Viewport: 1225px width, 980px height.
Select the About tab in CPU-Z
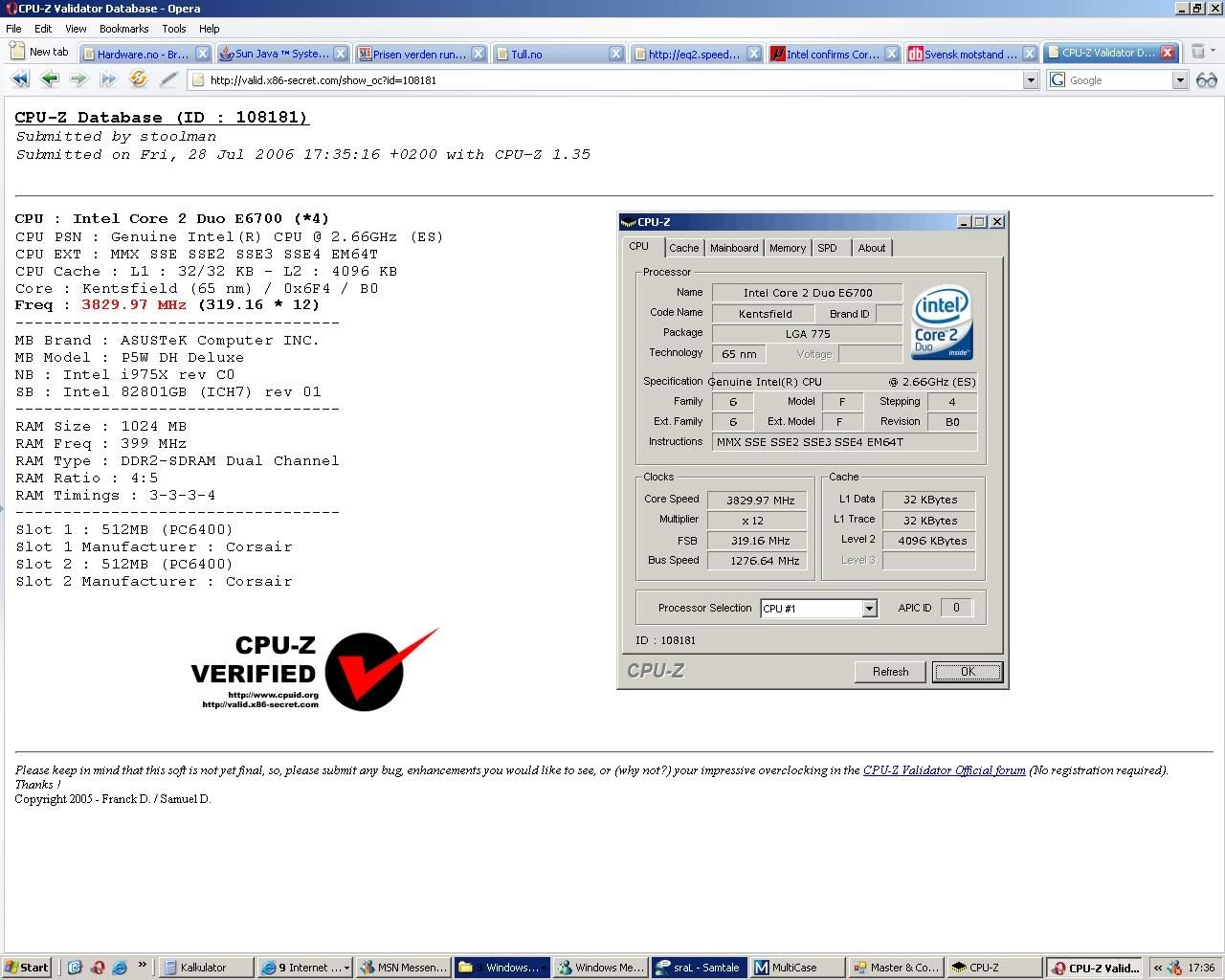tap(871, 248)
